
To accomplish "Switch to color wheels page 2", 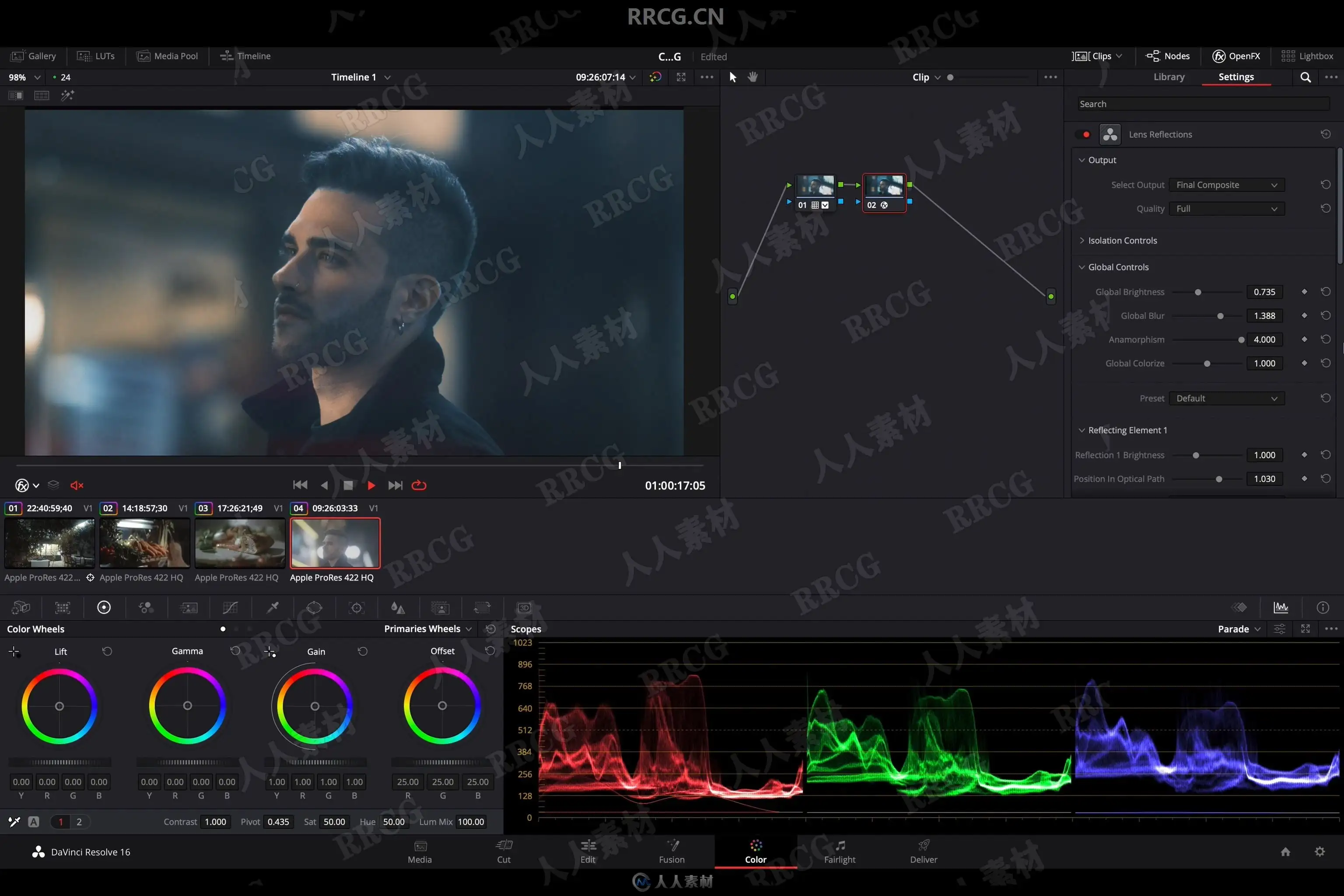I will 79,822.
